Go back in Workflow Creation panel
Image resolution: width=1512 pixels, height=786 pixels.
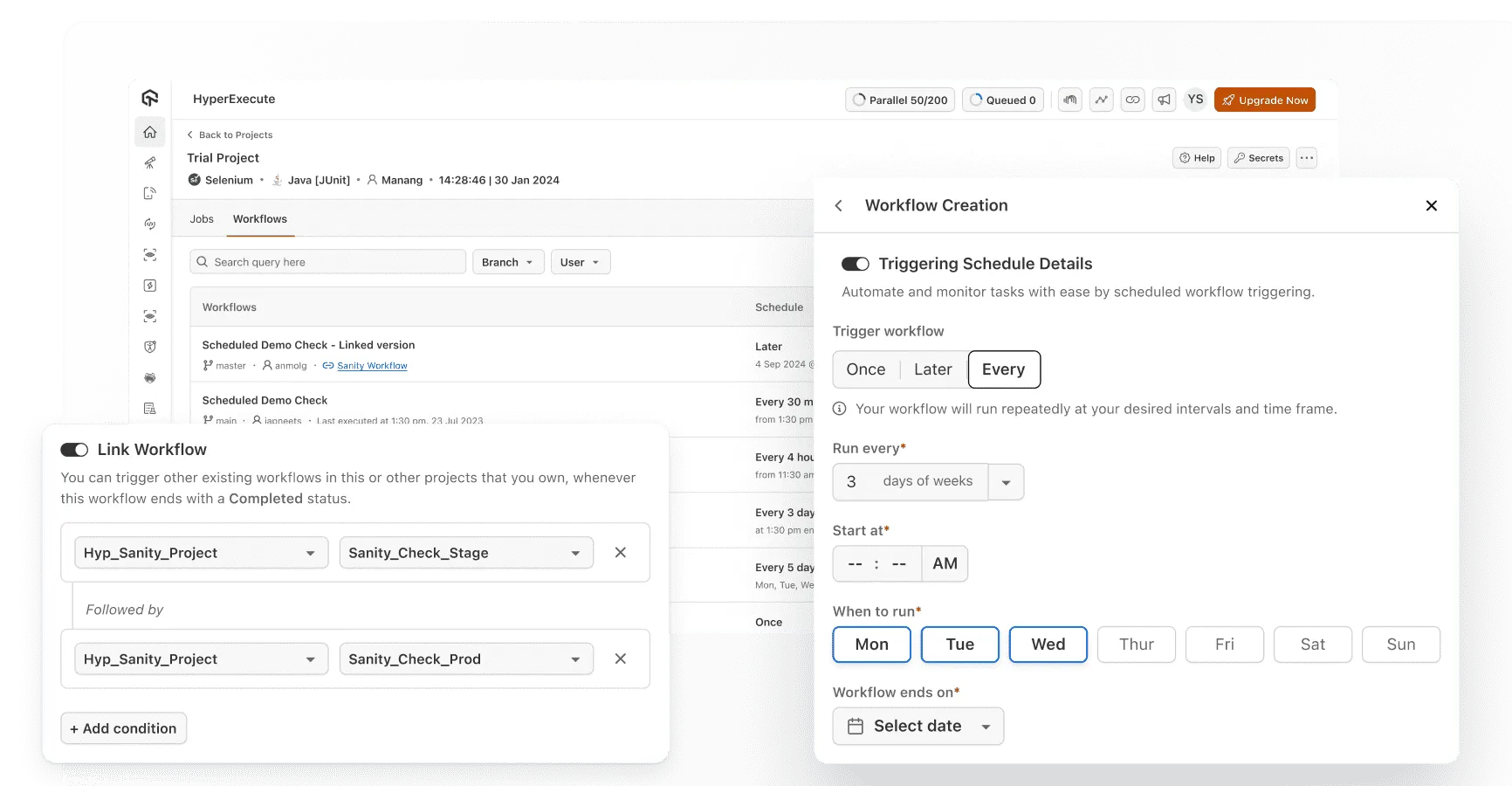(x=839, y=205)
